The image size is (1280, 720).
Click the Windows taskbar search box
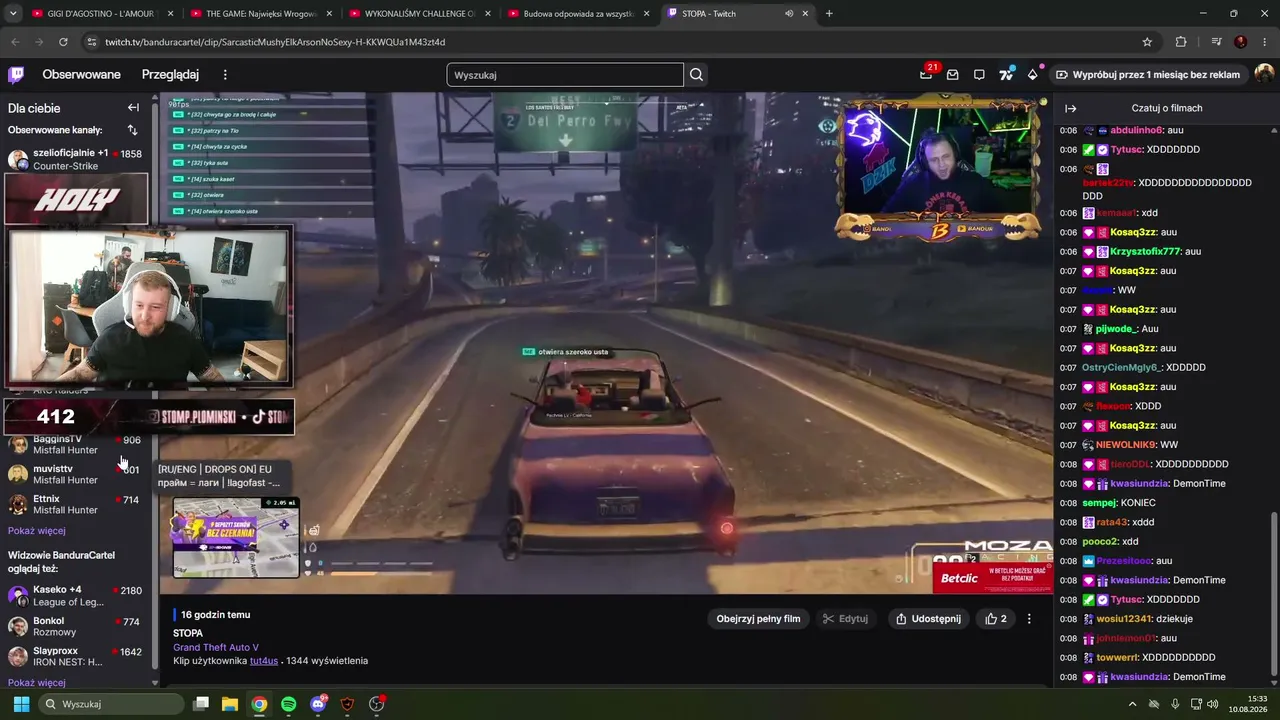point(113,704)
